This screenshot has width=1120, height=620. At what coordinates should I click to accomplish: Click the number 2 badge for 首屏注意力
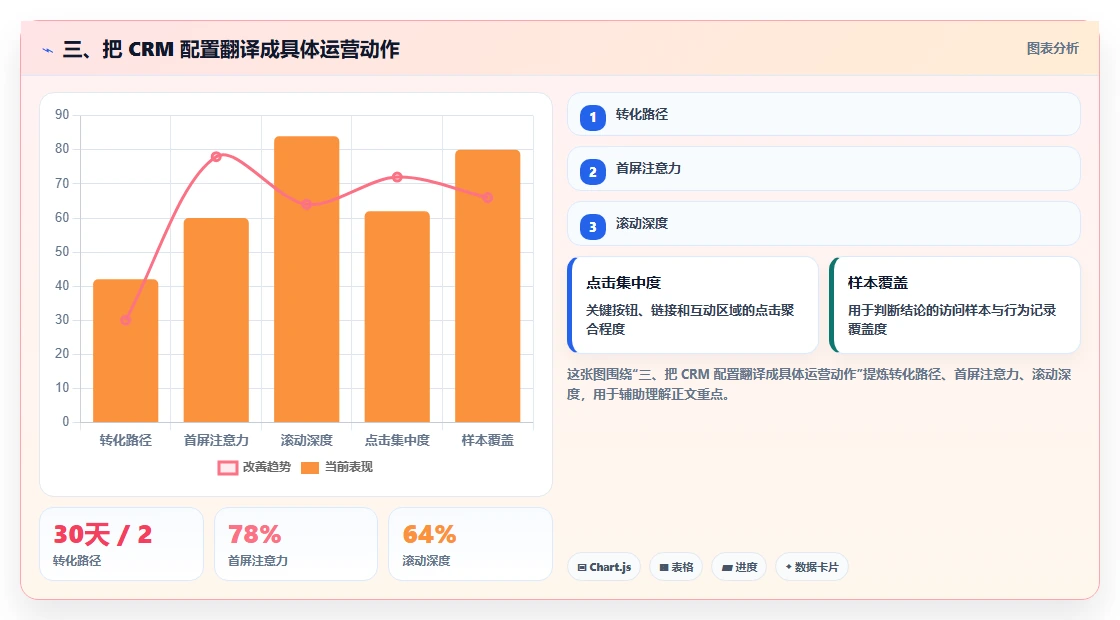point(592,172)
